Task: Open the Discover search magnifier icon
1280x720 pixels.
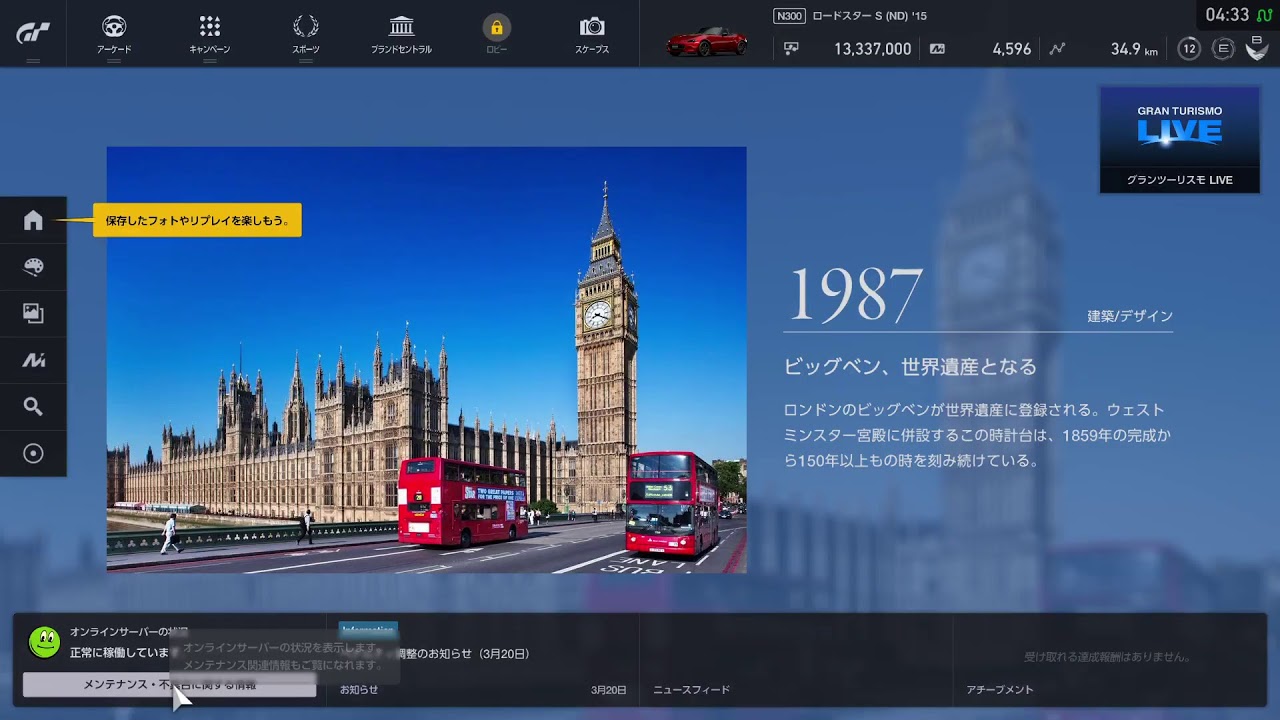Action: coord(33,407)
